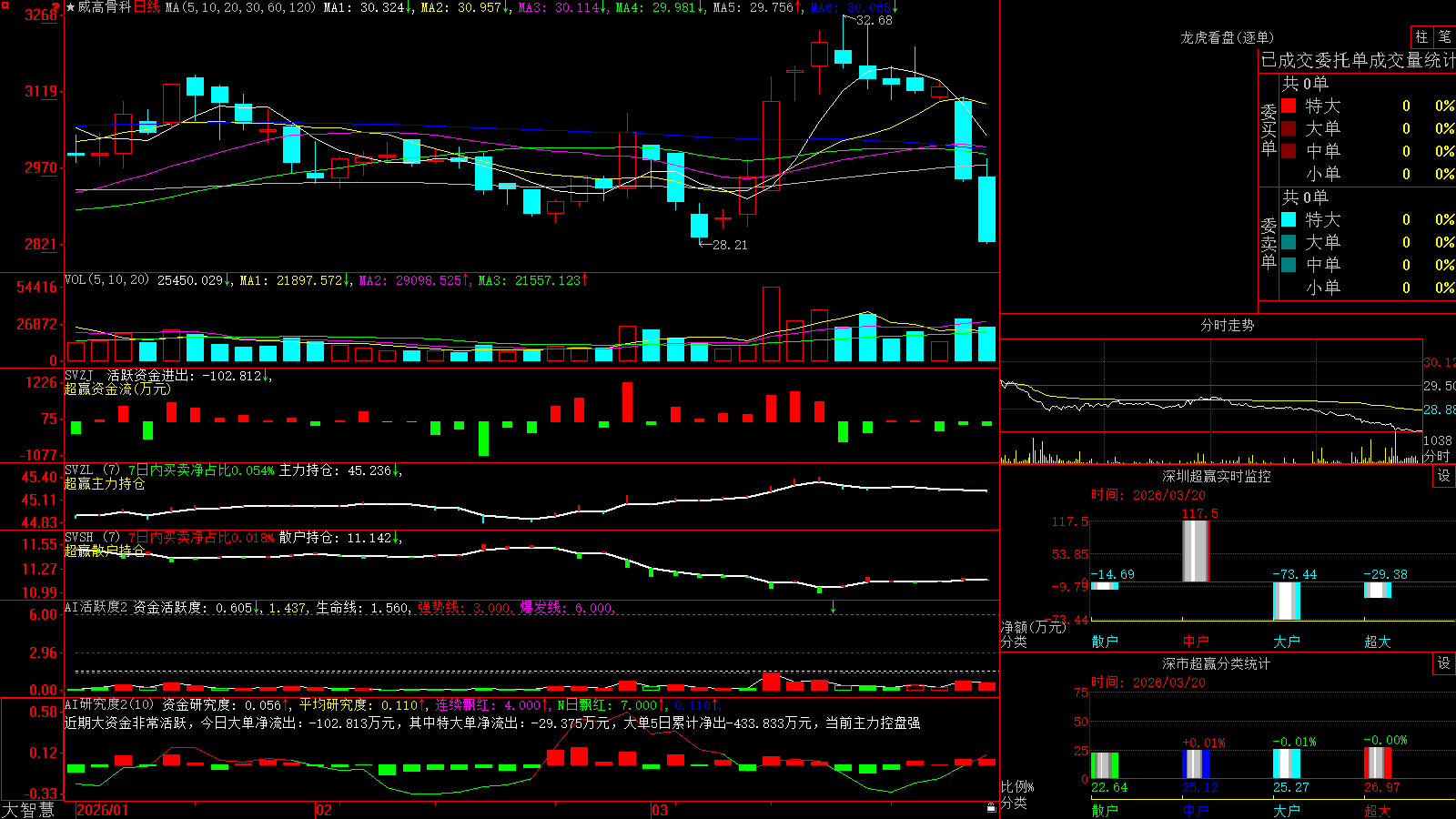Click the 日线 period label
Image resolution: width=1456 pixels, height=819 pixels.
click(x=147, y=7)
